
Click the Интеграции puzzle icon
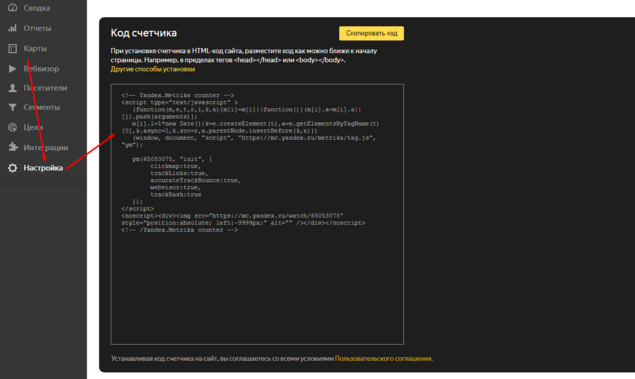tap(13, 147)
